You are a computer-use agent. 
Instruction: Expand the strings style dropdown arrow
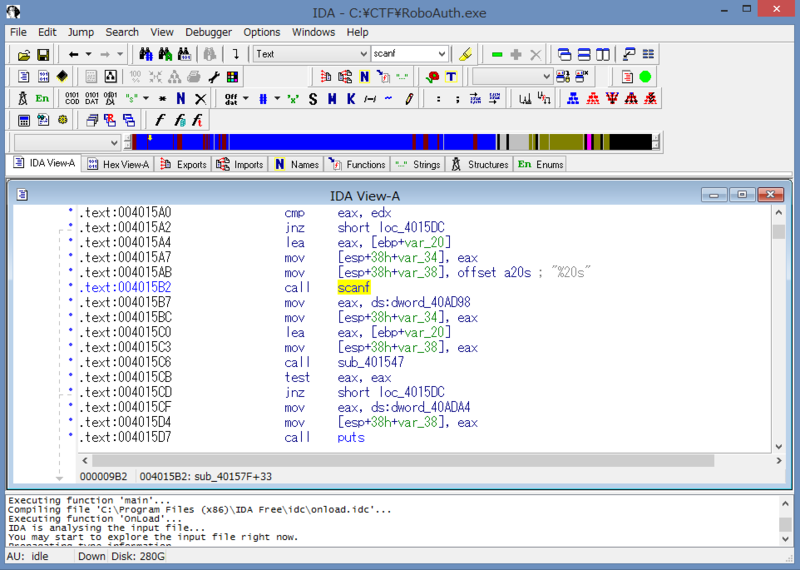pyautogui.click(x=146, y=98)
